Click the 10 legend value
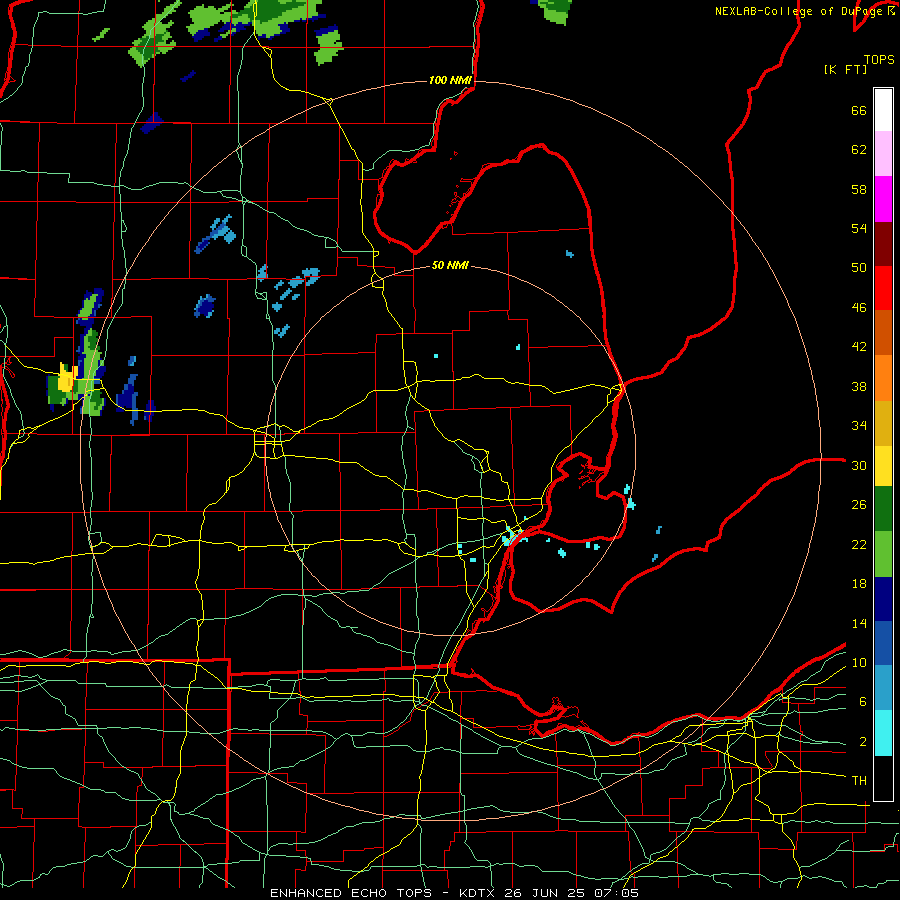This screenshot has width=900, height=900. [x=859, y=662]
